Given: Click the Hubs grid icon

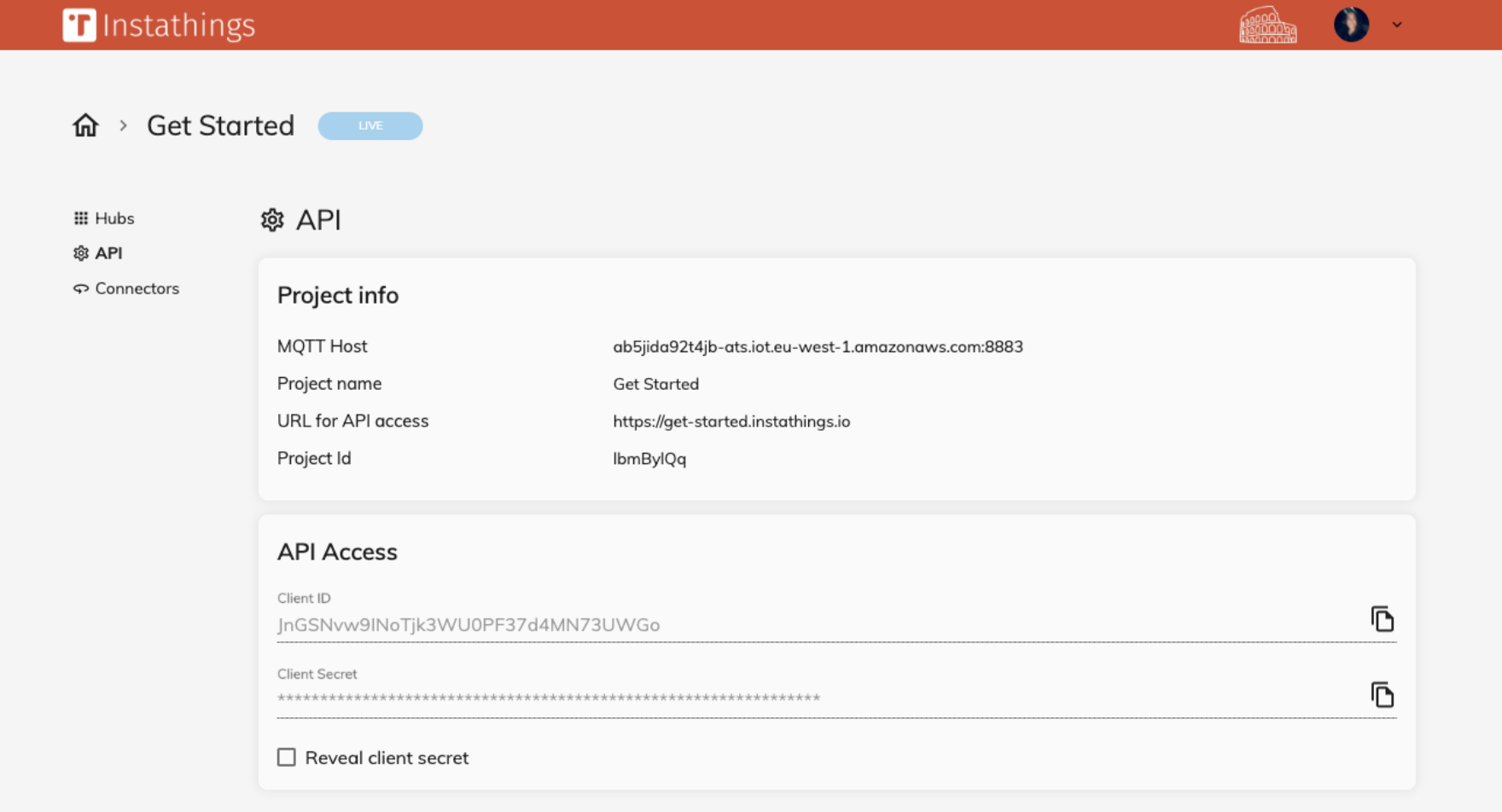Looking at the screenshot, I should point(81,218).
